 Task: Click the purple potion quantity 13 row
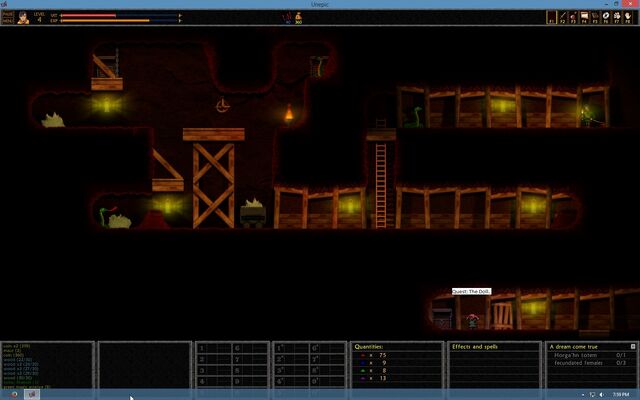click(373, 378)
